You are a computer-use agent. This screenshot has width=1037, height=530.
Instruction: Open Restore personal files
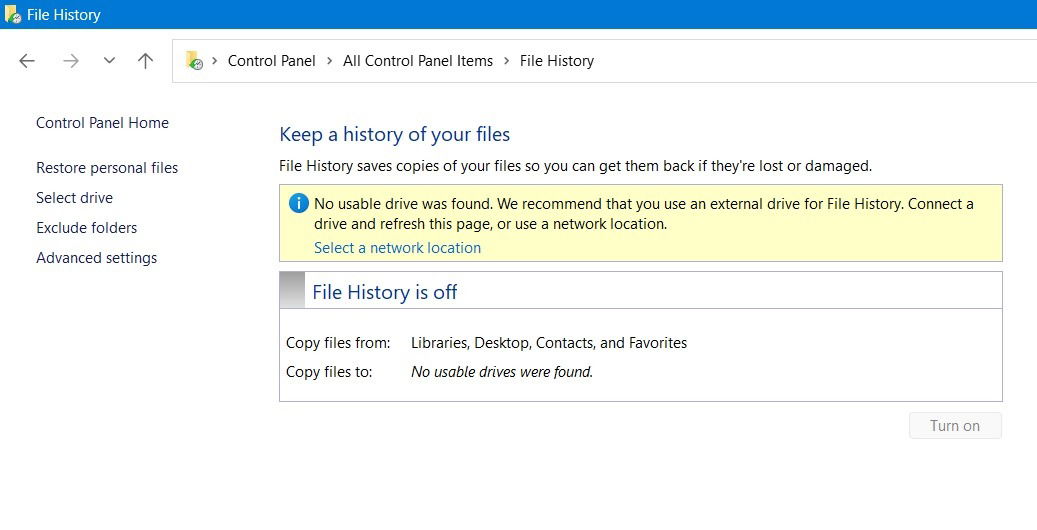[107, 168]
